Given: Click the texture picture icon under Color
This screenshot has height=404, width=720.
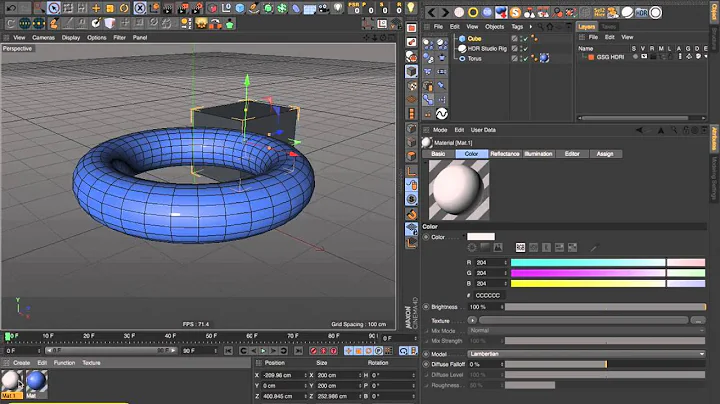Looking at the screenshot, I should click(x=498, y=247).
